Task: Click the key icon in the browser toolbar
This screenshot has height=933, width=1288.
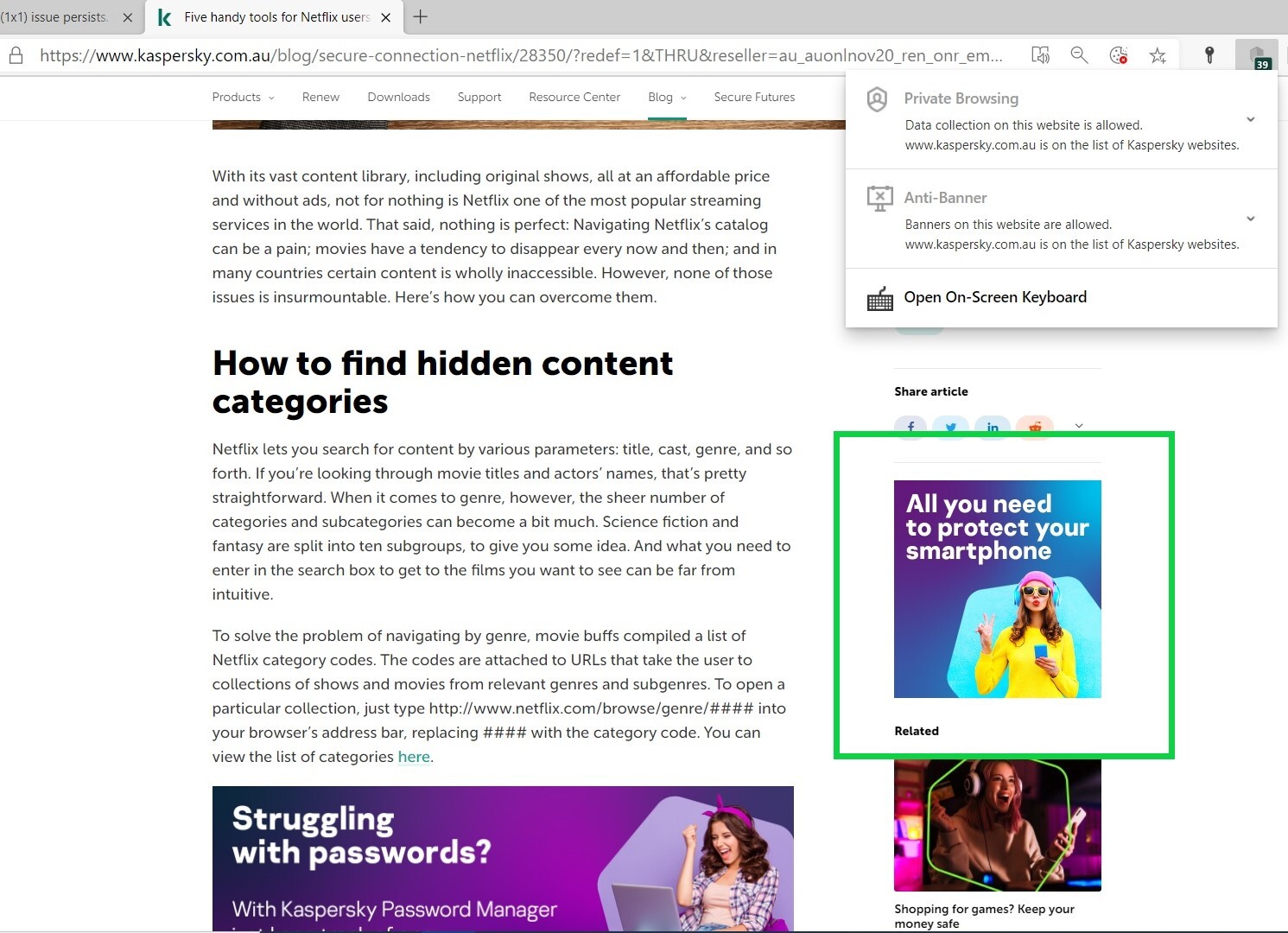Action: [x=1209, y=55]
